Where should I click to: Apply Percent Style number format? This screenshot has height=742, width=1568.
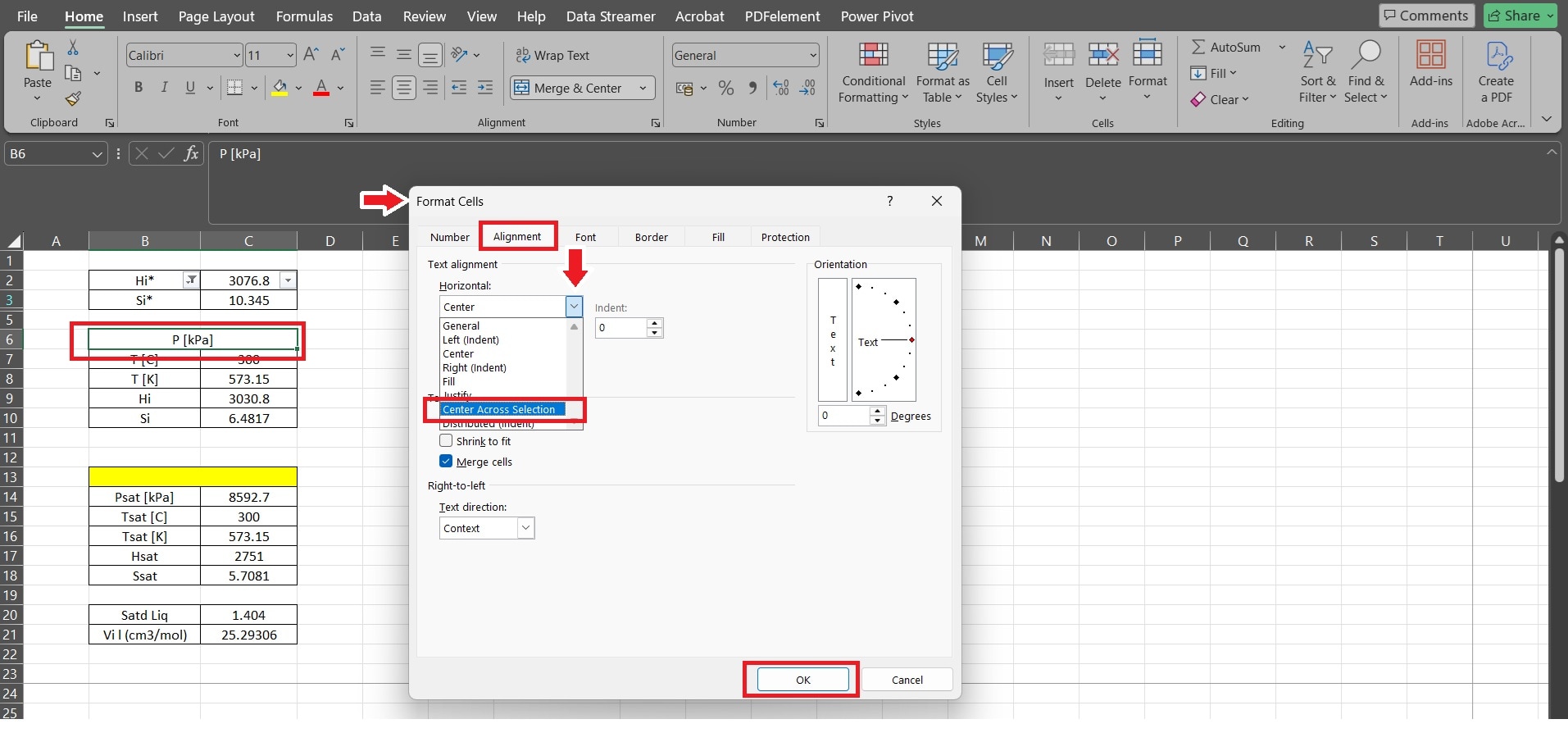(x=726, y=88)
